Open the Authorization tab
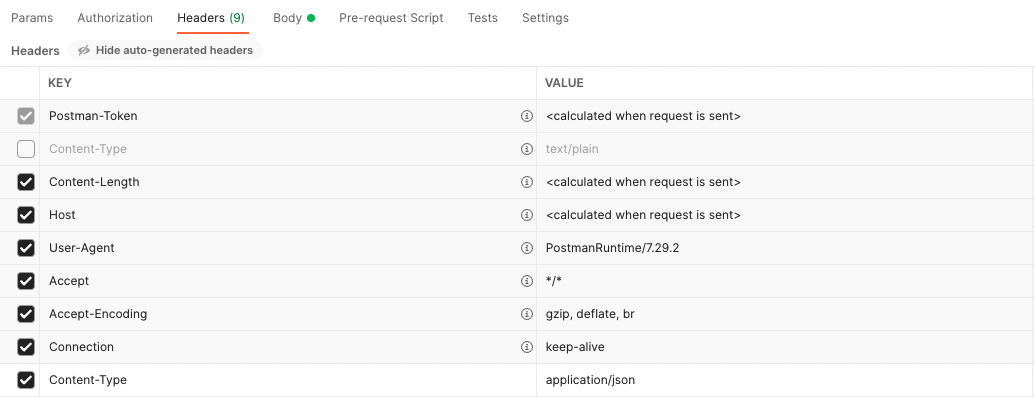 pyautogui.click(x=115, y=18)
